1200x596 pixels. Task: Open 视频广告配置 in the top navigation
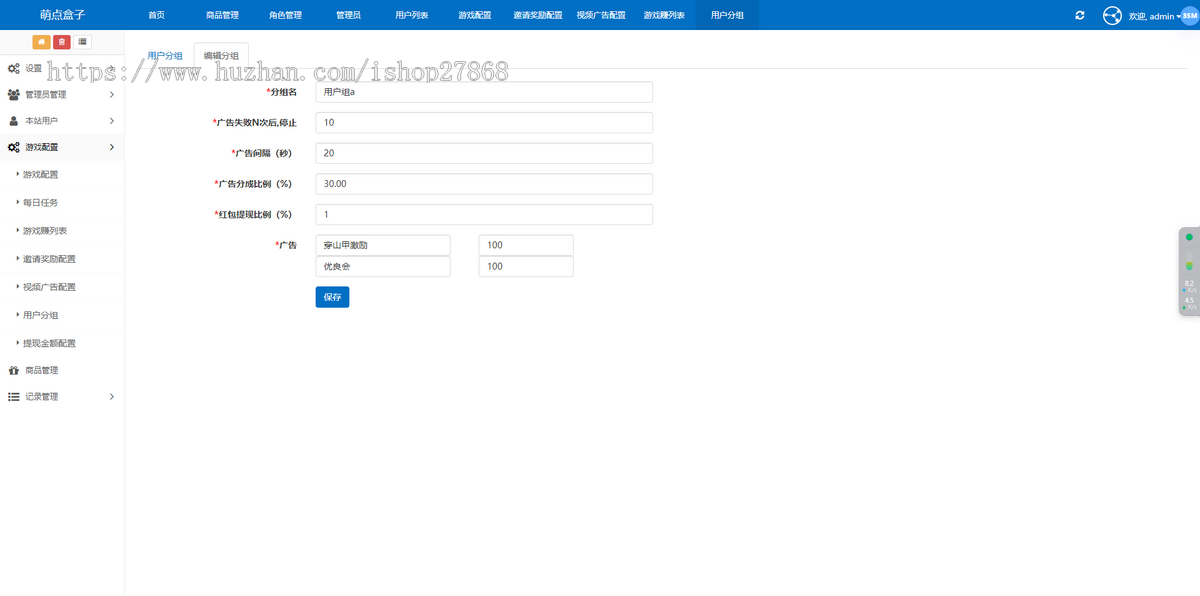[601, 15]
